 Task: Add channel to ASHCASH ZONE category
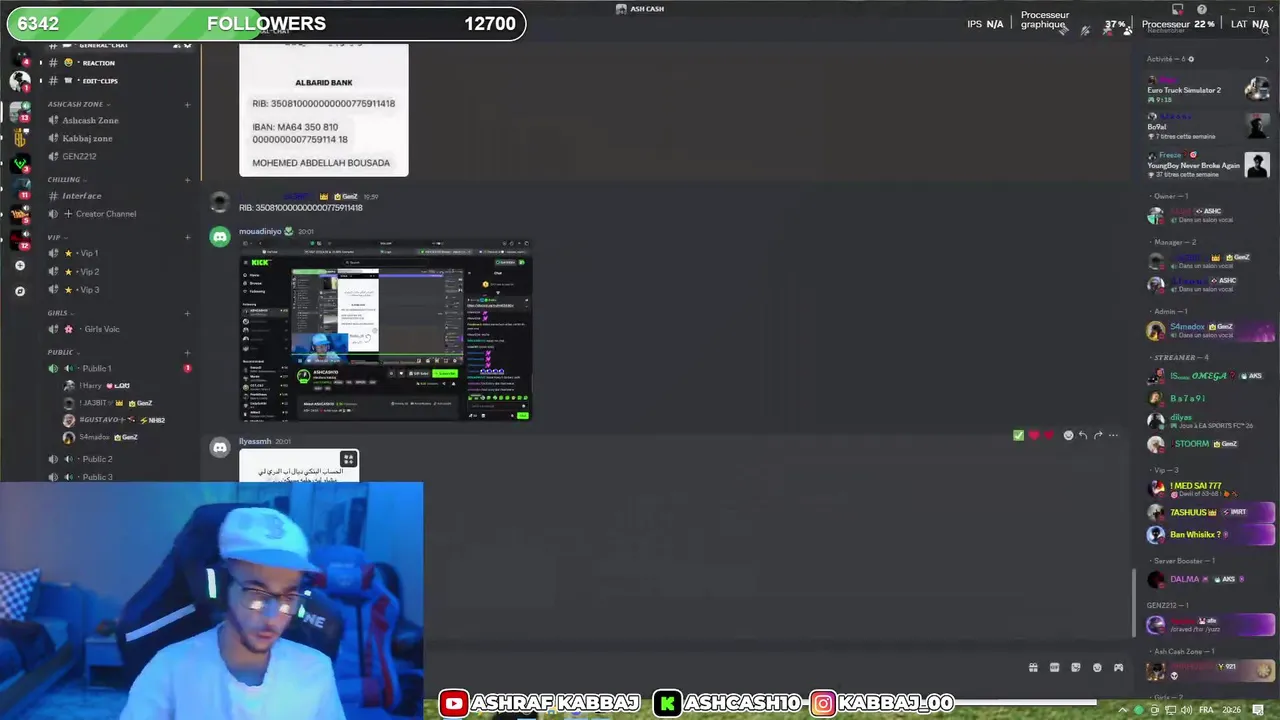tap(187, 104)
